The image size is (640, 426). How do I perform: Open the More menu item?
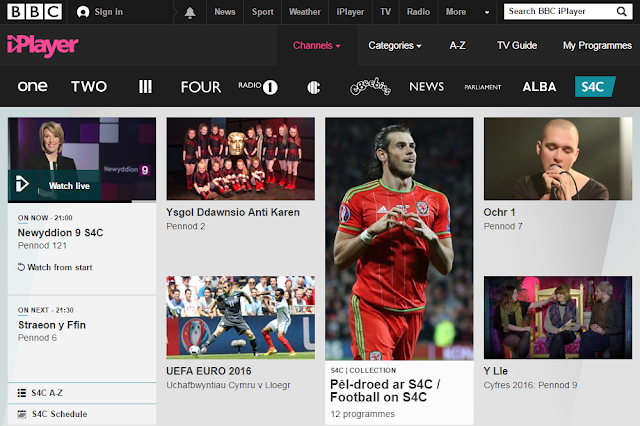click(456, 12)
